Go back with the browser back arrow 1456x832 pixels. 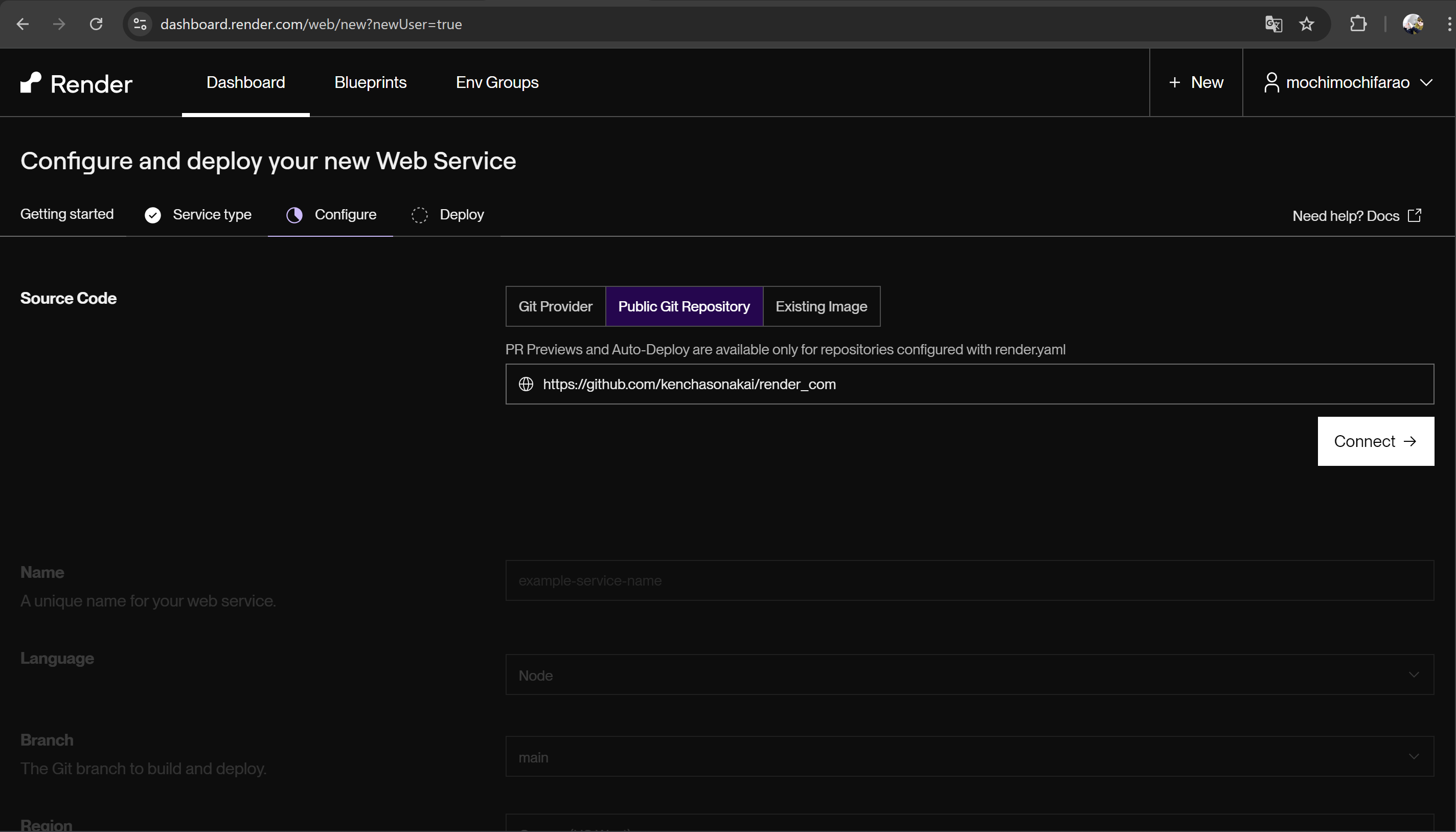click(x=23, y=24)
